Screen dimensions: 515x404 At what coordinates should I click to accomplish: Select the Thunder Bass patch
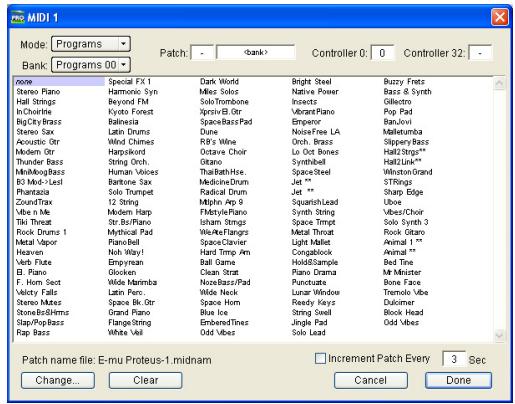(x=39, y=162)
